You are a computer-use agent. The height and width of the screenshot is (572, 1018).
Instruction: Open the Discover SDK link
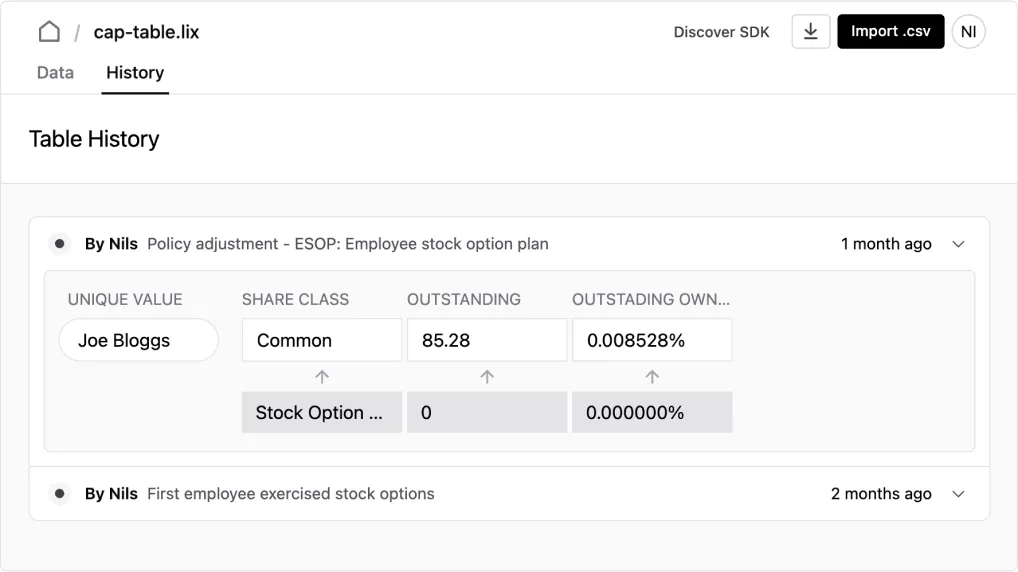click(x=721, y=32)
